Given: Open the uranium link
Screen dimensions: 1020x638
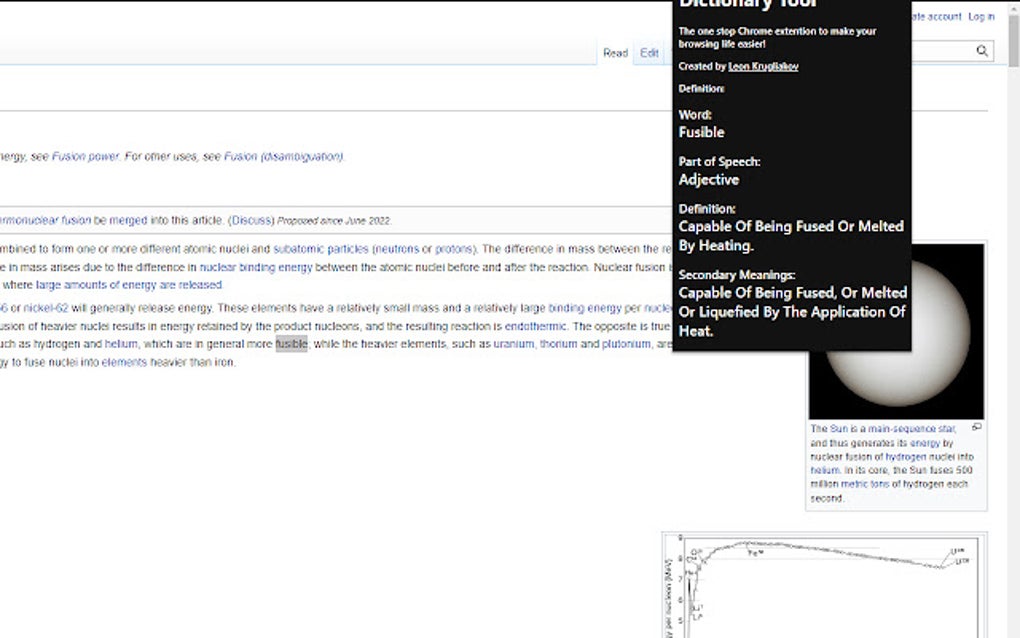Looking at the screenshot, I should pyautogui.click(x=513, y=343).
